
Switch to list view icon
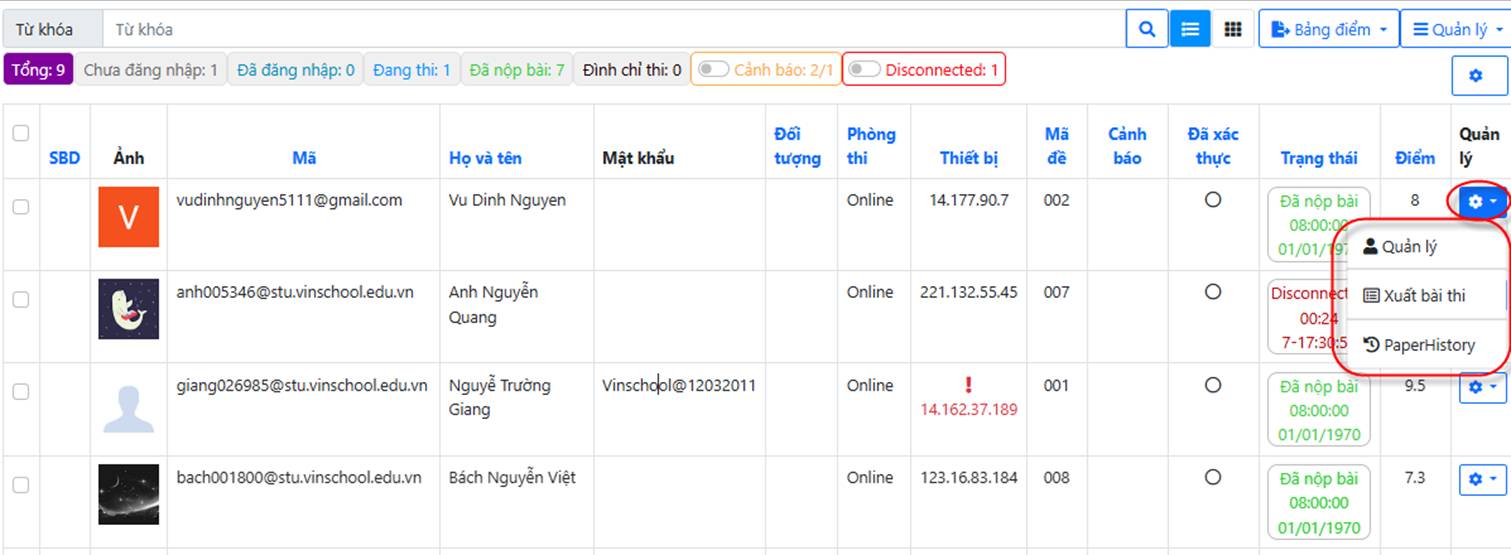(1190, 29)
